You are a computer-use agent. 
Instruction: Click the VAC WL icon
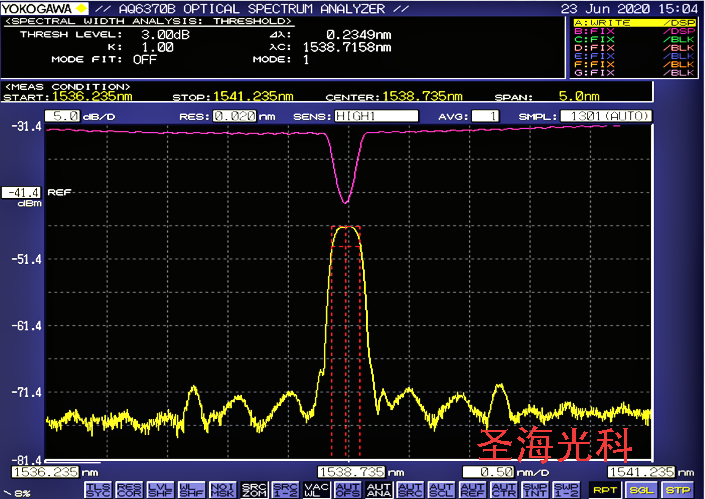[x=317, y=490]
